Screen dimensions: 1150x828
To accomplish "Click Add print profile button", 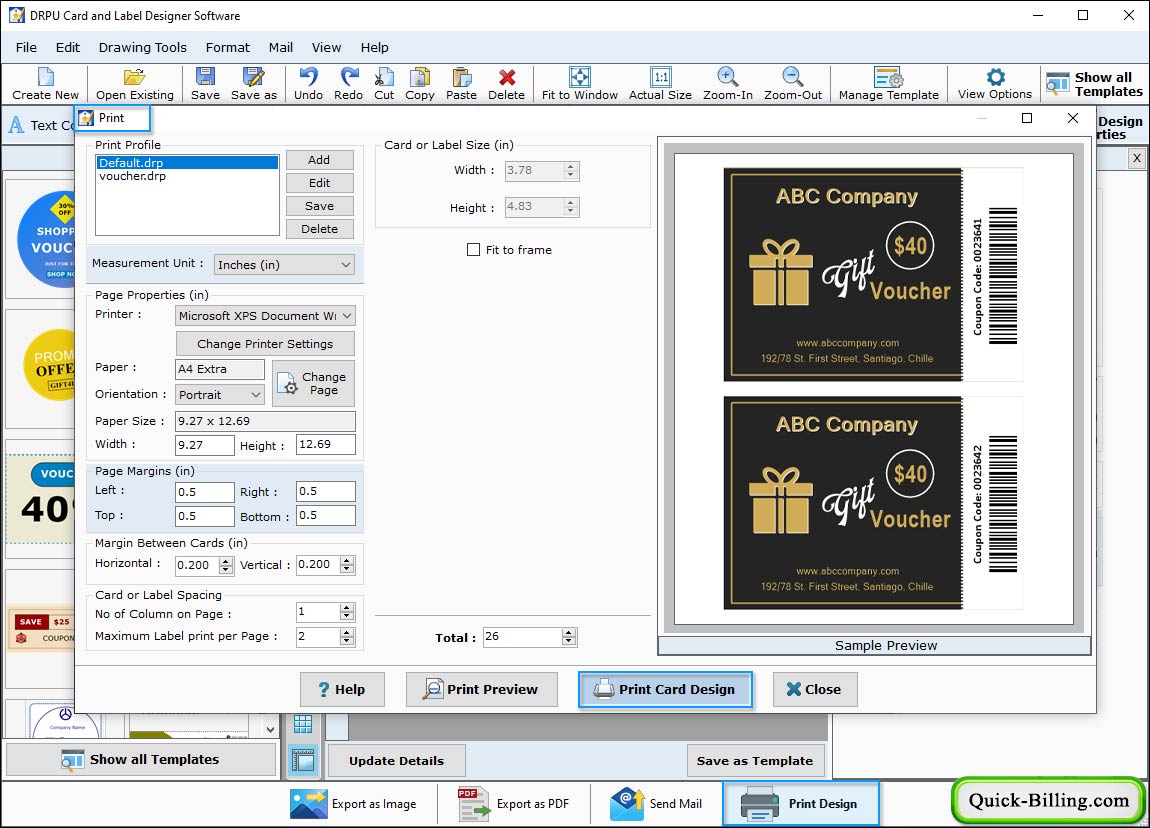I will 319,160.
